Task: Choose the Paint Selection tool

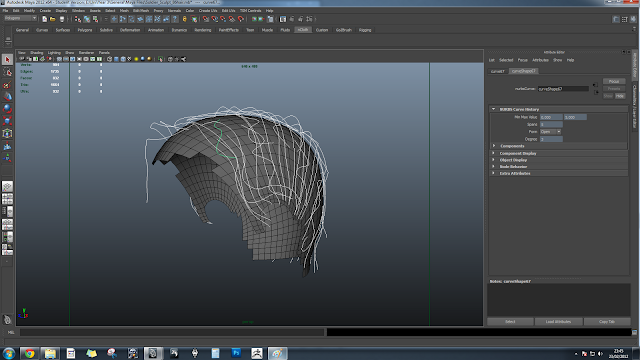Action: (x=7, y=85)
